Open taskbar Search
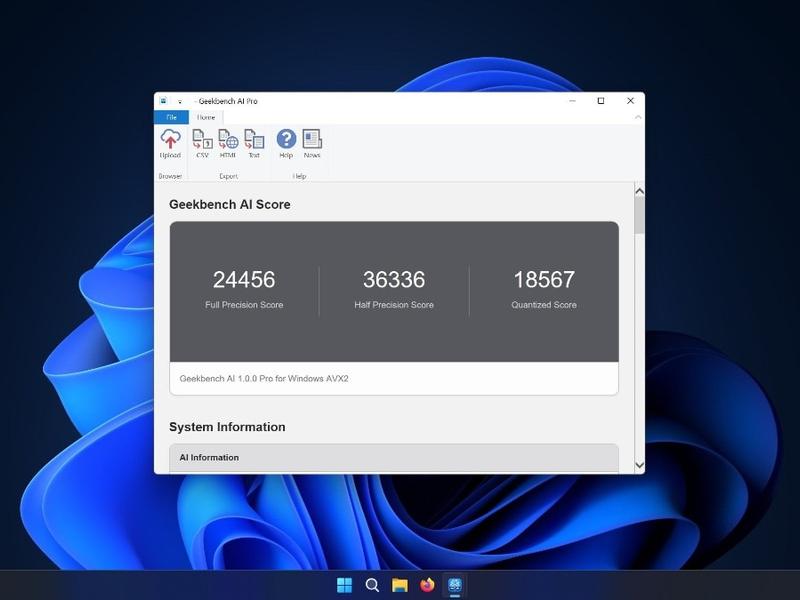Viewport: 800px width, 600px height. pyautogui.click(x=372, y=585)
